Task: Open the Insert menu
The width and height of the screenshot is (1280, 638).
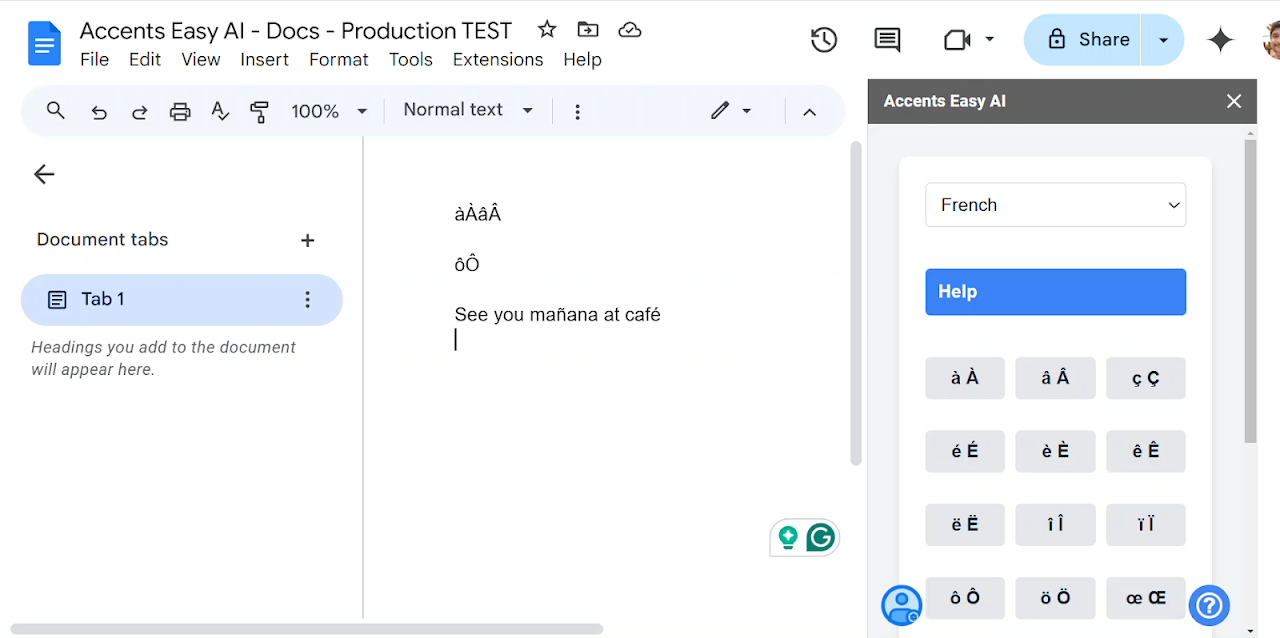Action: pyautogui.click(x=264, y=60)
